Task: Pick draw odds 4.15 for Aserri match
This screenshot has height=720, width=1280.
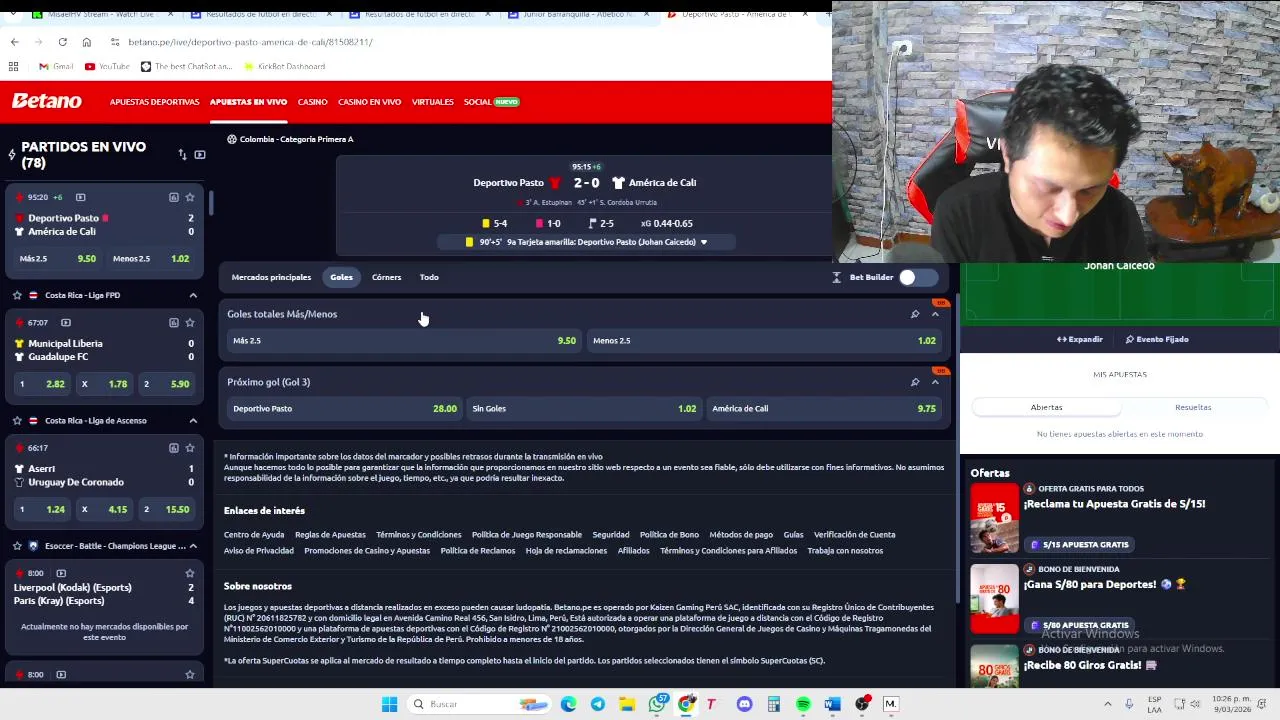Action: pos(104,509)
